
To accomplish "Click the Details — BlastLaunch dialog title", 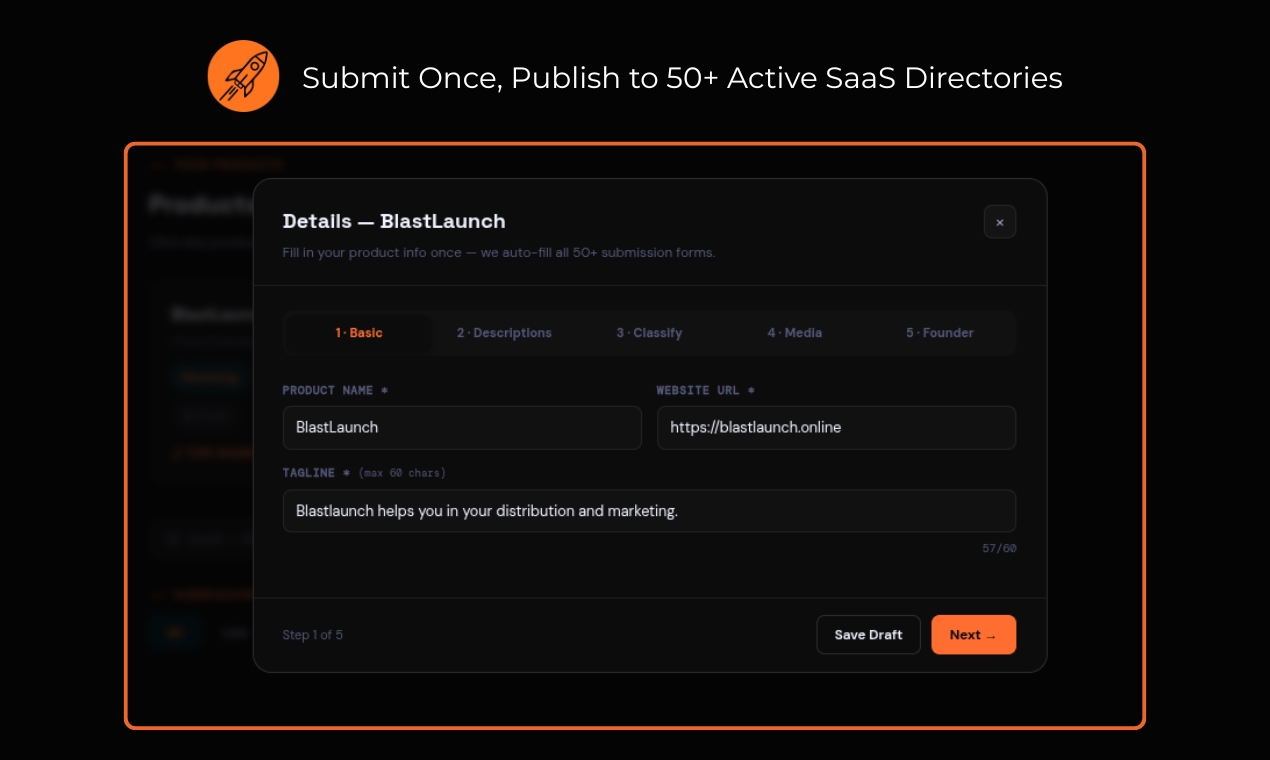I will pos(394,221).
